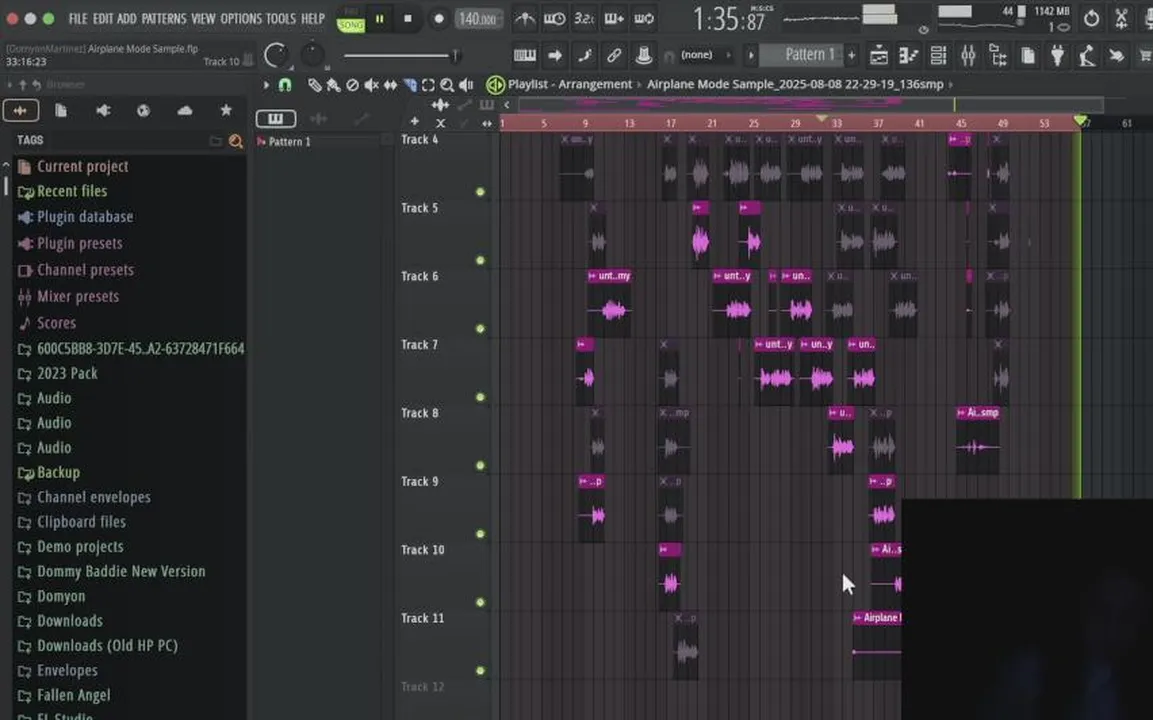Screen dimensions: 1153x720
Task: Toggle loop recording icon
Action: tap(644, 19)
